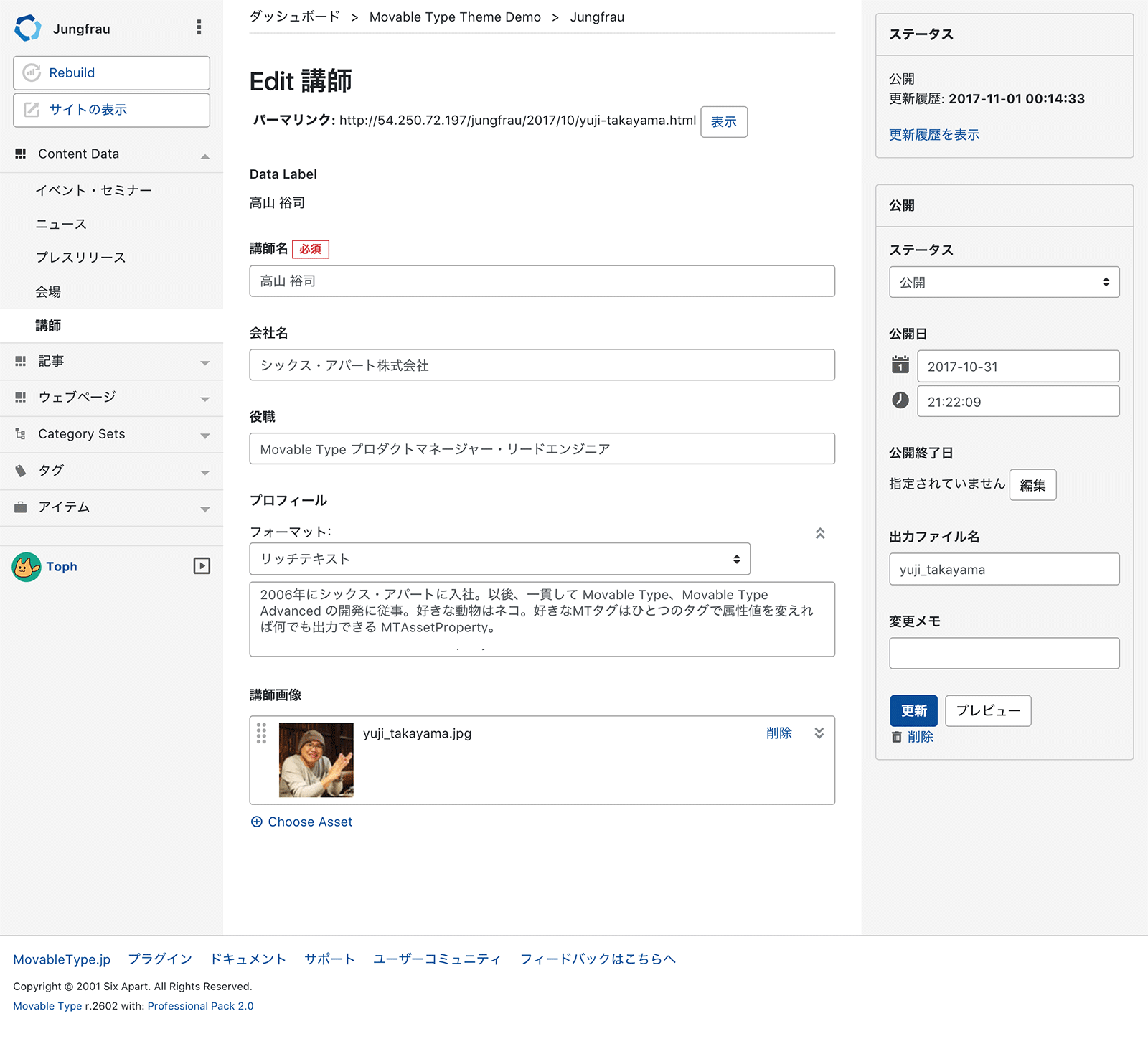Open MovableType.jp footer link
This screenshot has width=1148, height=1044.
(62, 959)
